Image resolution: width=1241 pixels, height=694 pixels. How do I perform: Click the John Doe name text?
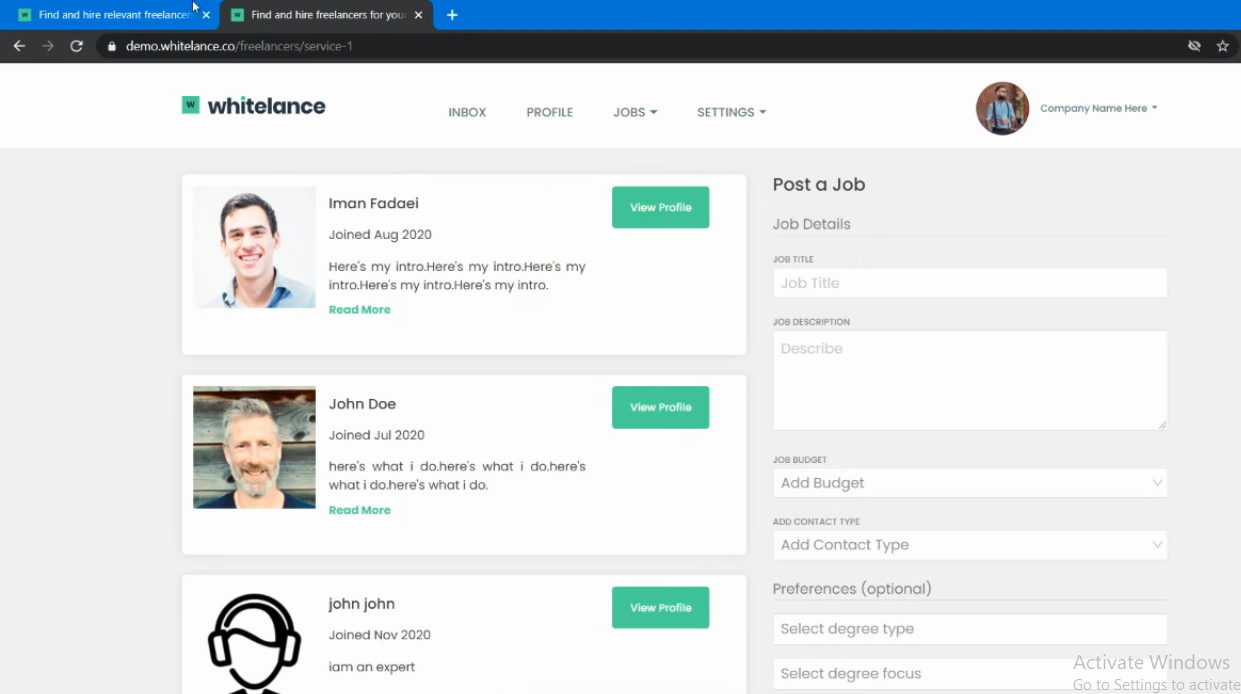pyautogui.click(x=362, y=404)
